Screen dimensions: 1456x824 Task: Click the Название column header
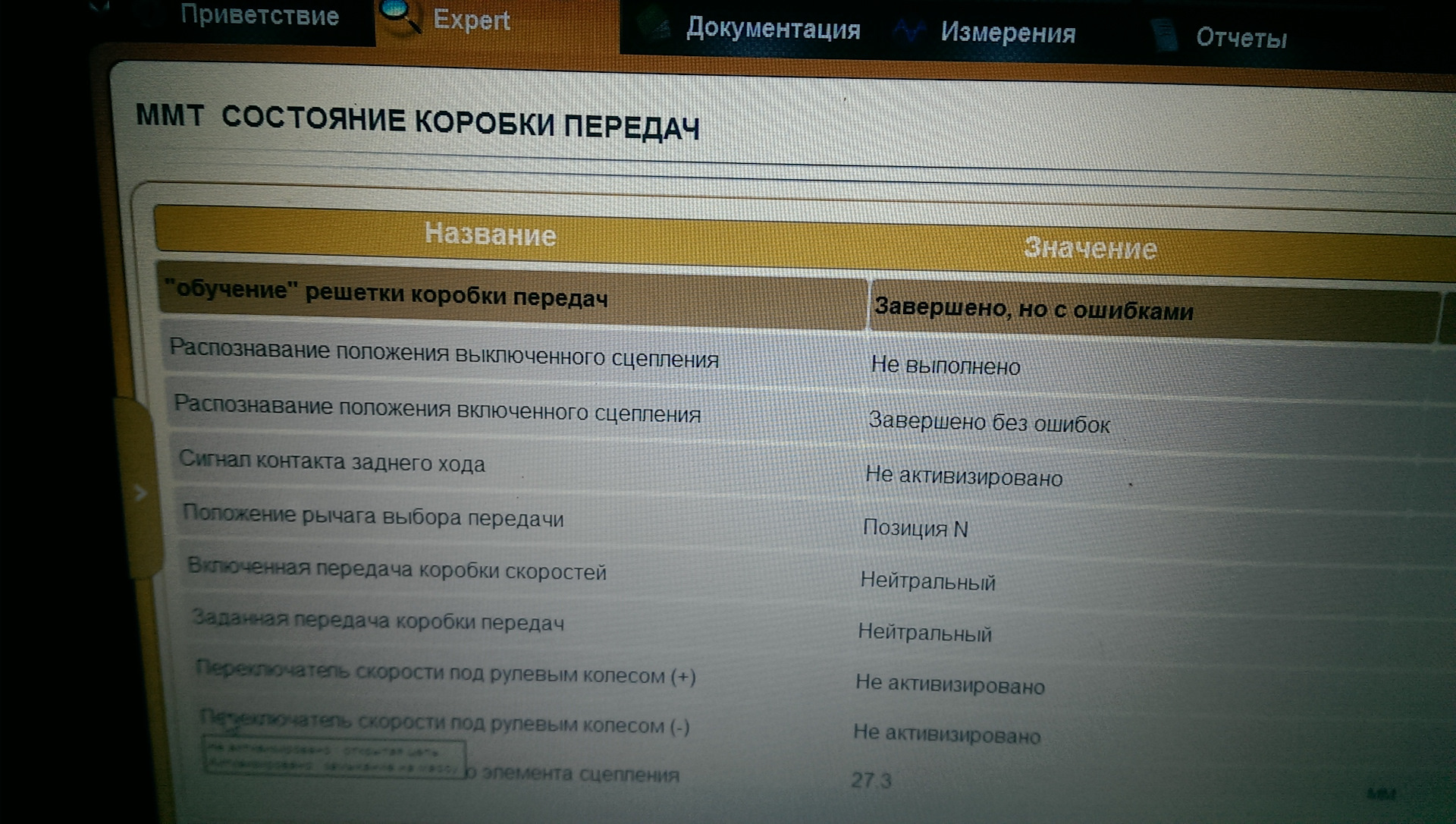(x=490, y=234)
